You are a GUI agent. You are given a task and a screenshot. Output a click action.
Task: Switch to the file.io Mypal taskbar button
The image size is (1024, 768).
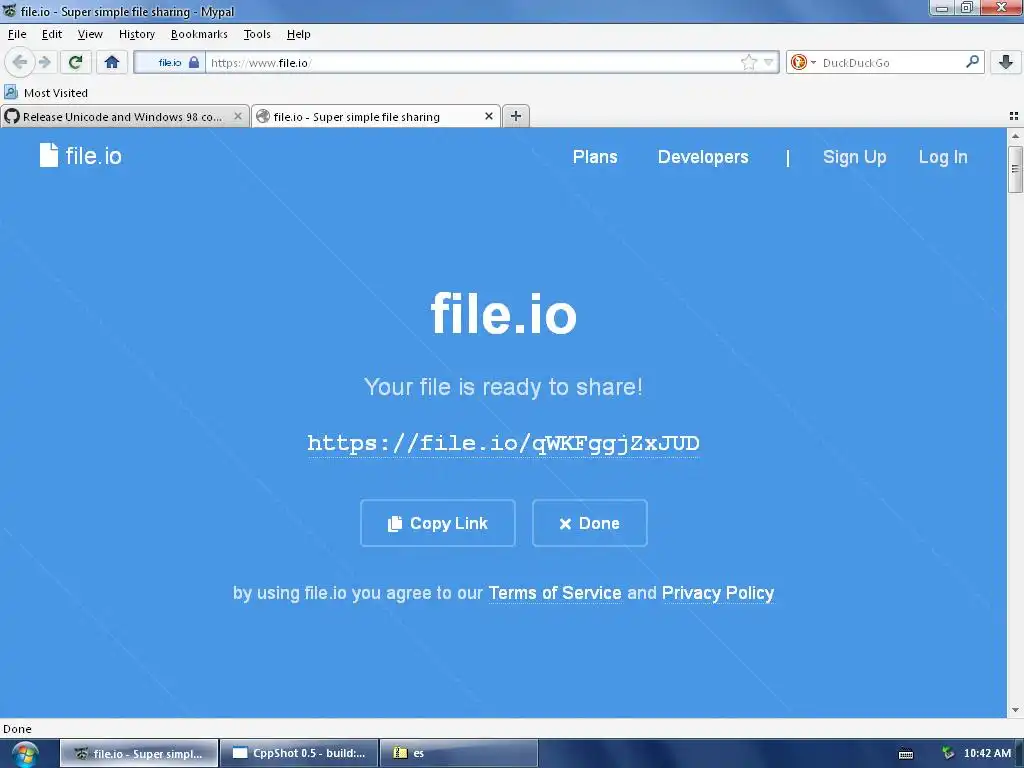[139, 753]
